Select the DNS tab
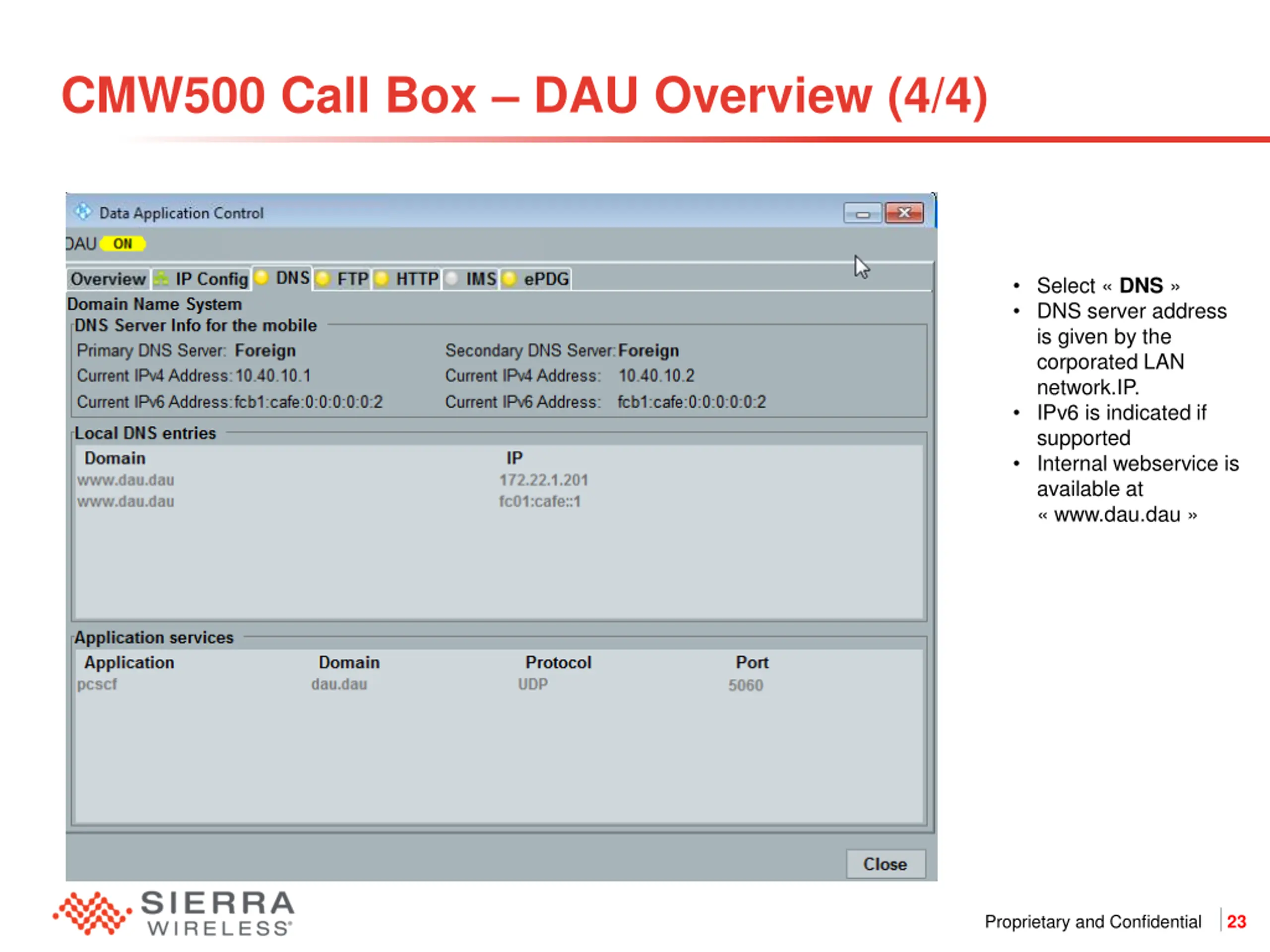1270x952 pixels. coord(282,278)
